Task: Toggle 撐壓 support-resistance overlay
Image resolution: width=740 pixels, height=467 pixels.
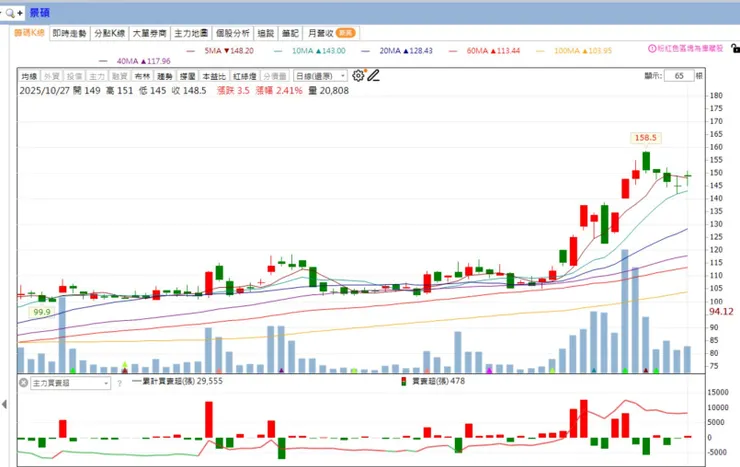Action: [187, 76]
